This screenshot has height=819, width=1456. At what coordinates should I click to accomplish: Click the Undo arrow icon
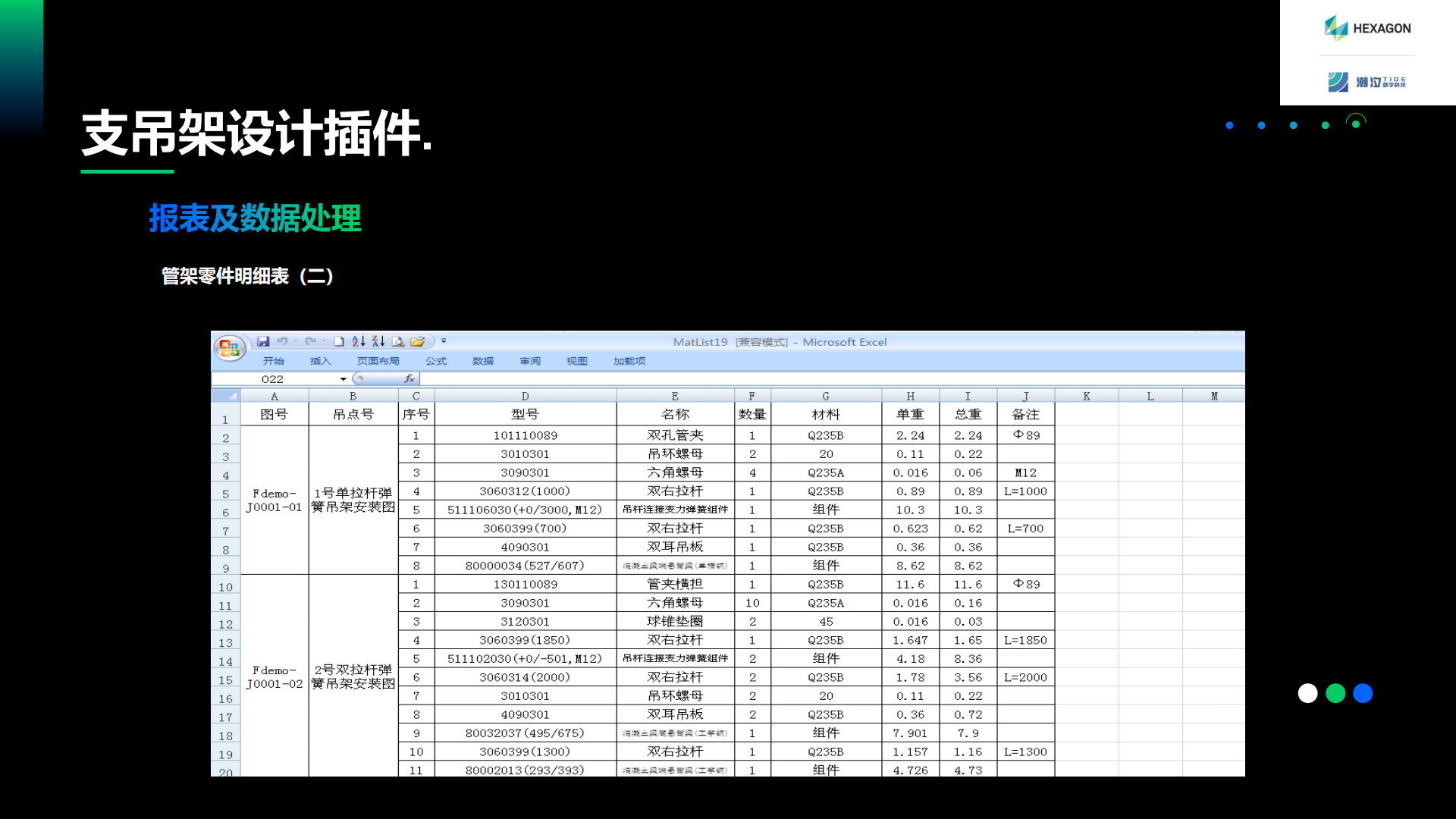point(282,341)
